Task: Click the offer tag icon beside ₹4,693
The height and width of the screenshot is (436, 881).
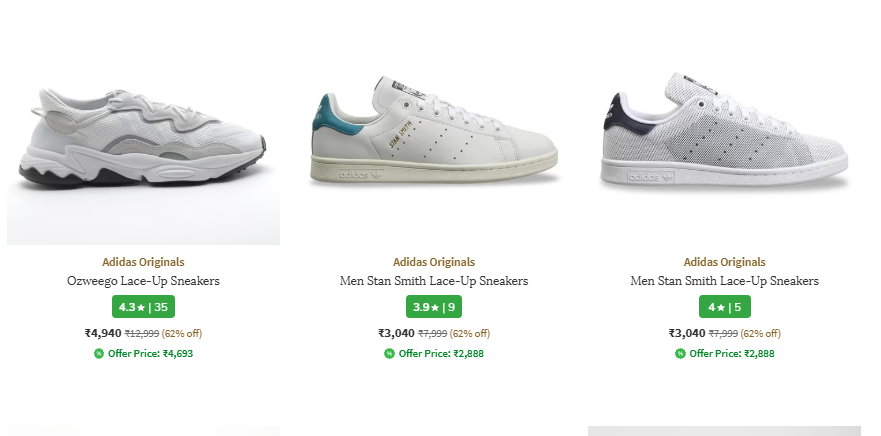Action: point(99,353)
